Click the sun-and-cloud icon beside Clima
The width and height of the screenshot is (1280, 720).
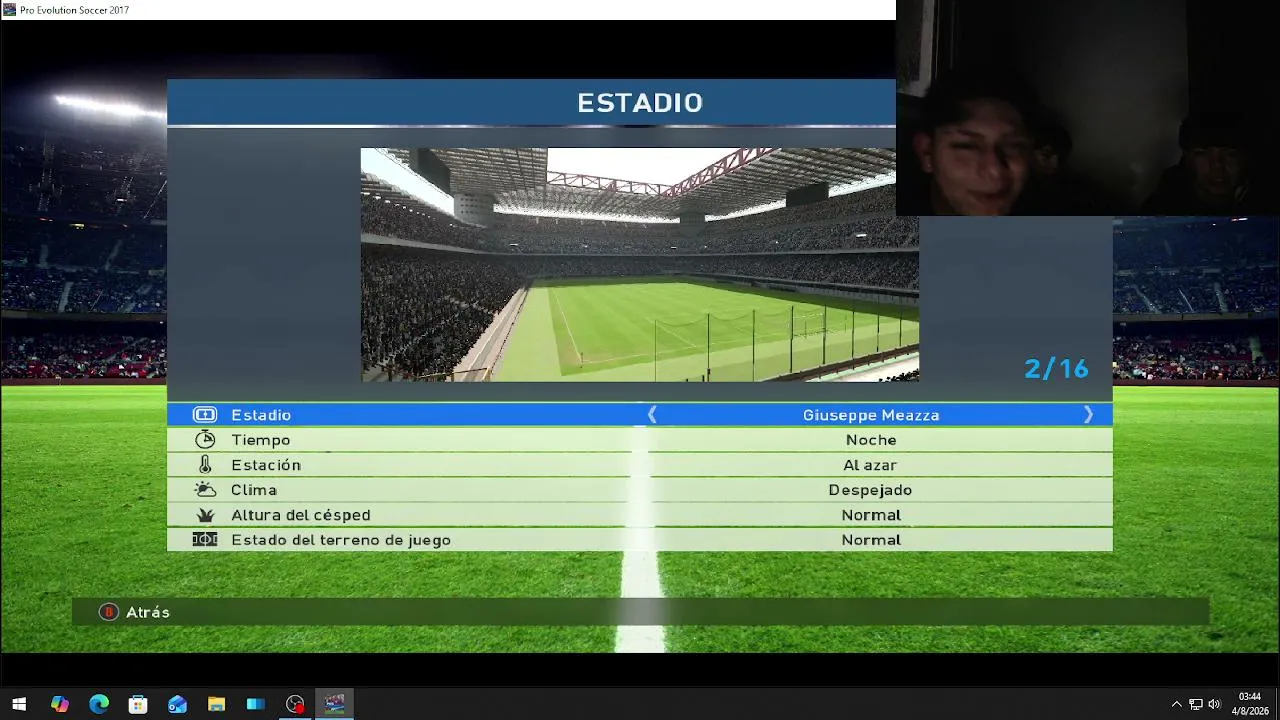205,490
